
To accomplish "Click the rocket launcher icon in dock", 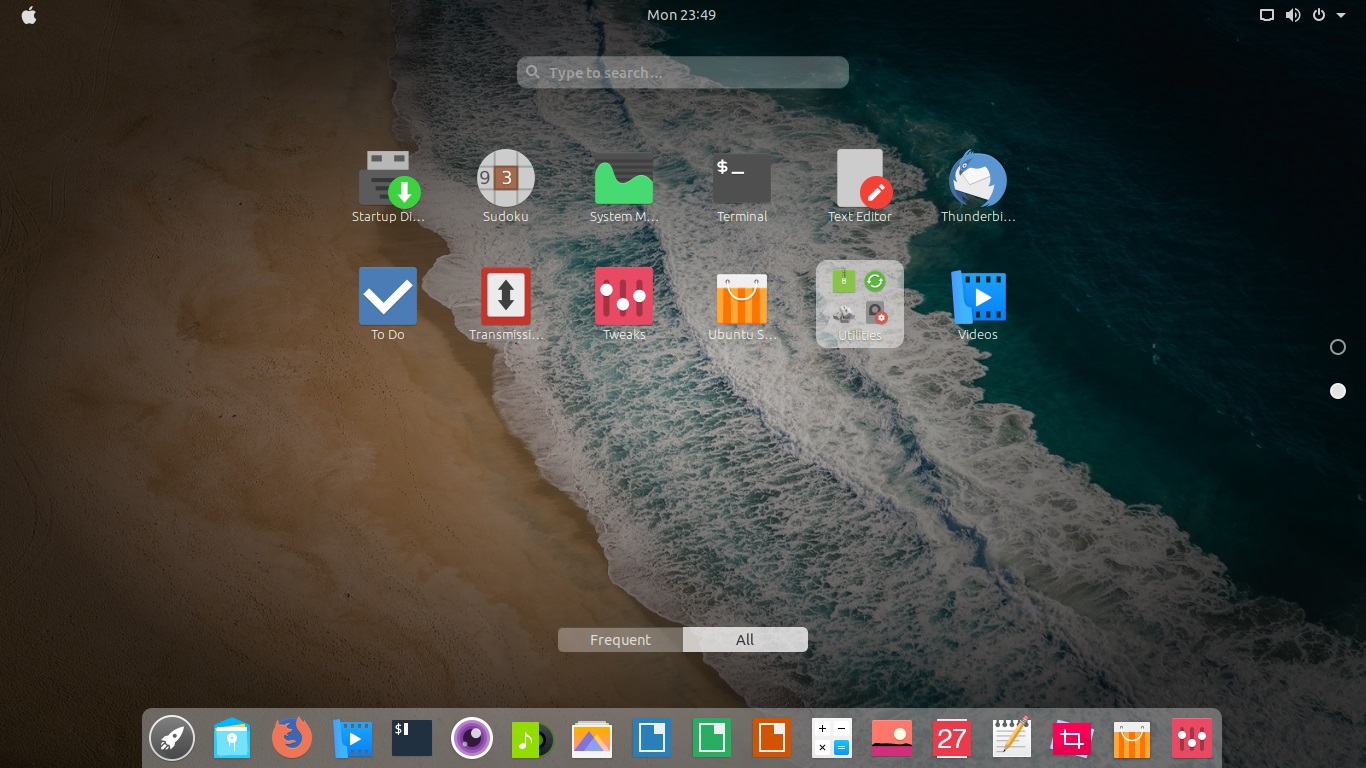I will coord(172,739).
